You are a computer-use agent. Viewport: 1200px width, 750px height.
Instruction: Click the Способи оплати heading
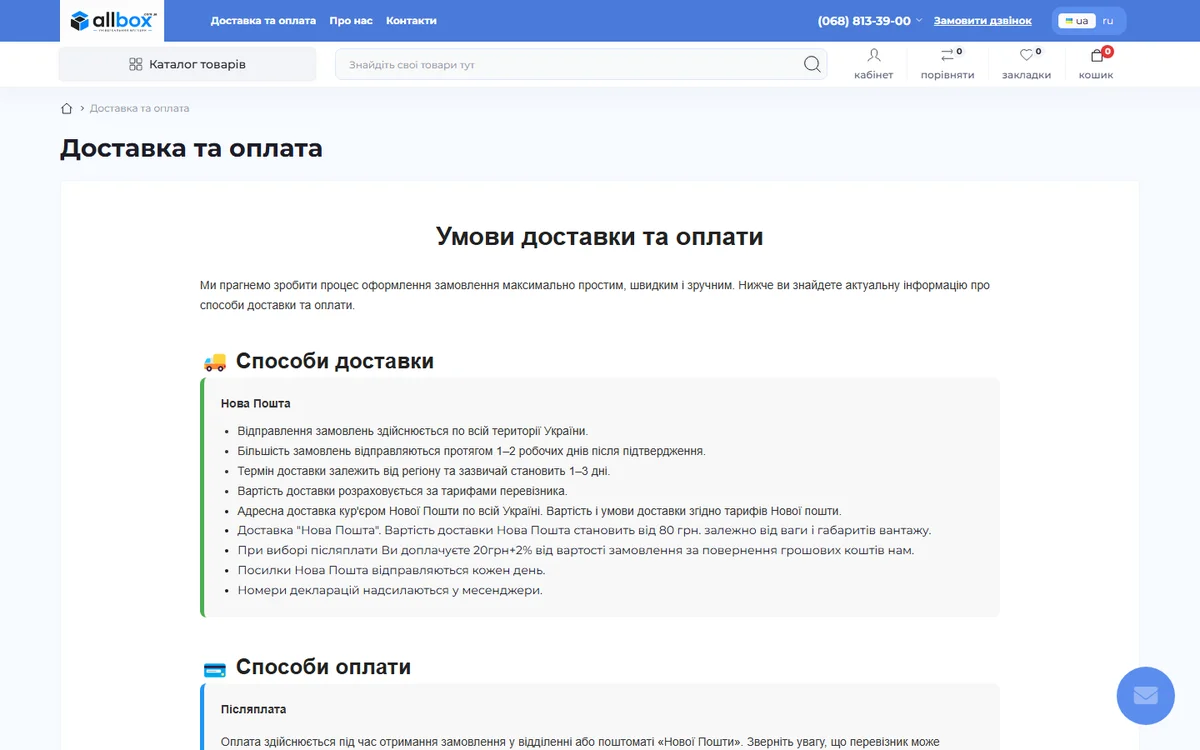pyautogui.click(x=323, y=667)
